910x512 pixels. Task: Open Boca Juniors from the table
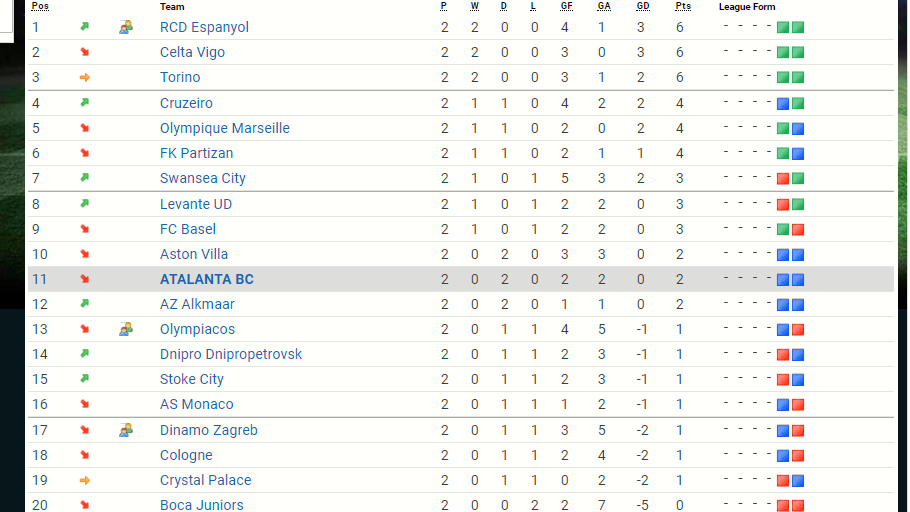tap(201, 505)
